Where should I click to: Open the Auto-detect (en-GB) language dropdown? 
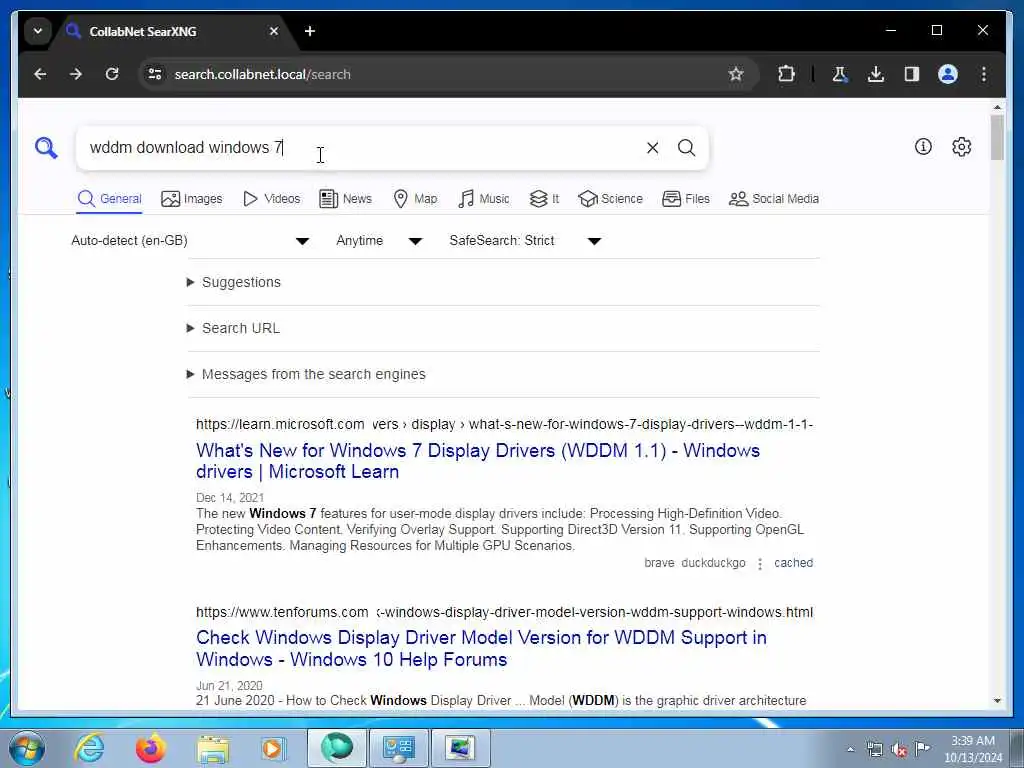190,241
